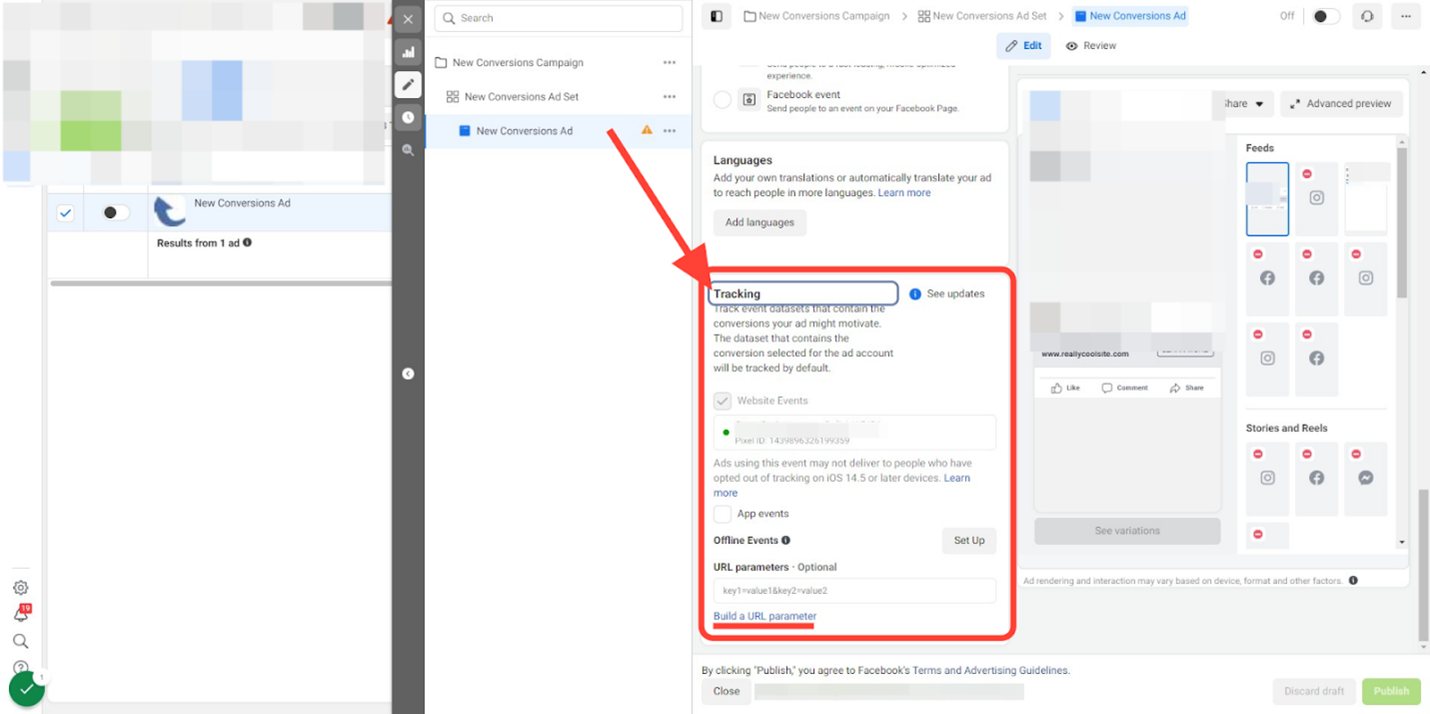Switch to the Edit tab

(1024, 46)
